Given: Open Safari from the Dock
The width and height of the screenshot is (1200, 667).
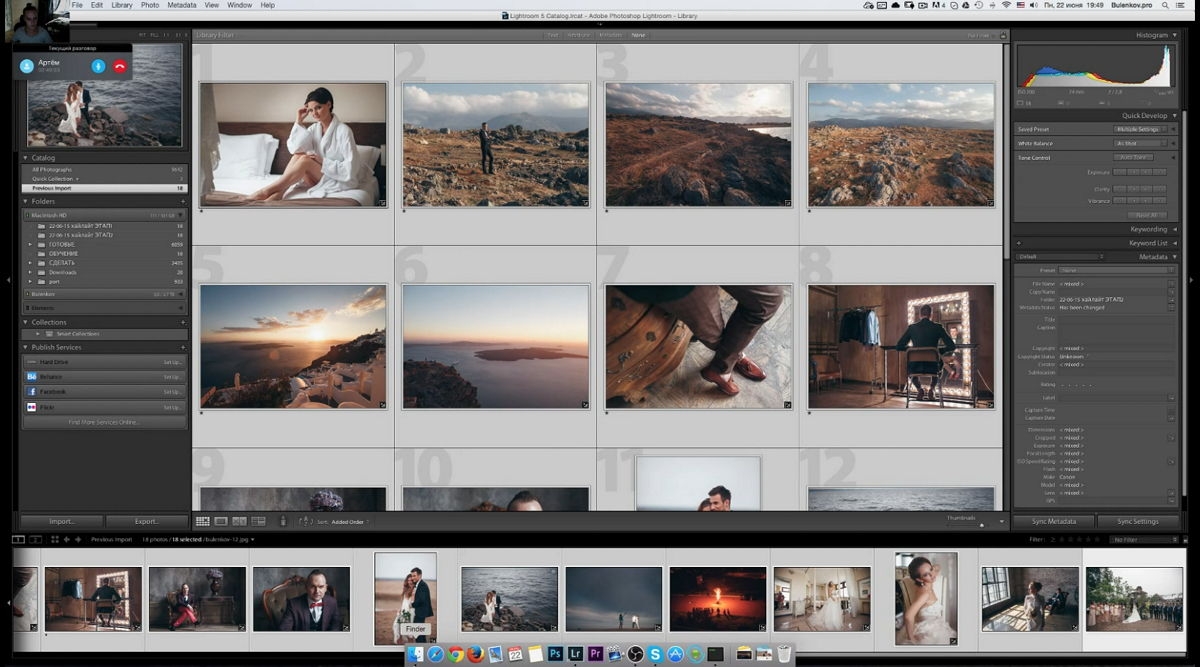Looking at the screenshot, I should pyautogui.click(x=436, y=653).
